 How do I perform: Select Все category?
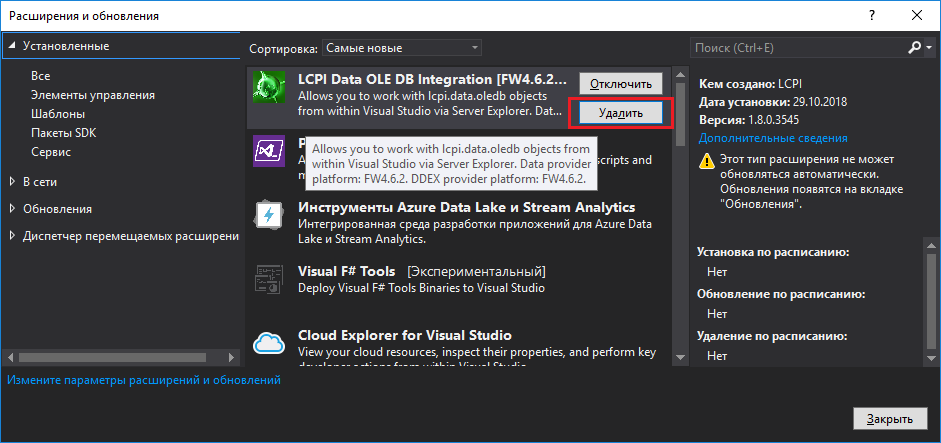40,76
